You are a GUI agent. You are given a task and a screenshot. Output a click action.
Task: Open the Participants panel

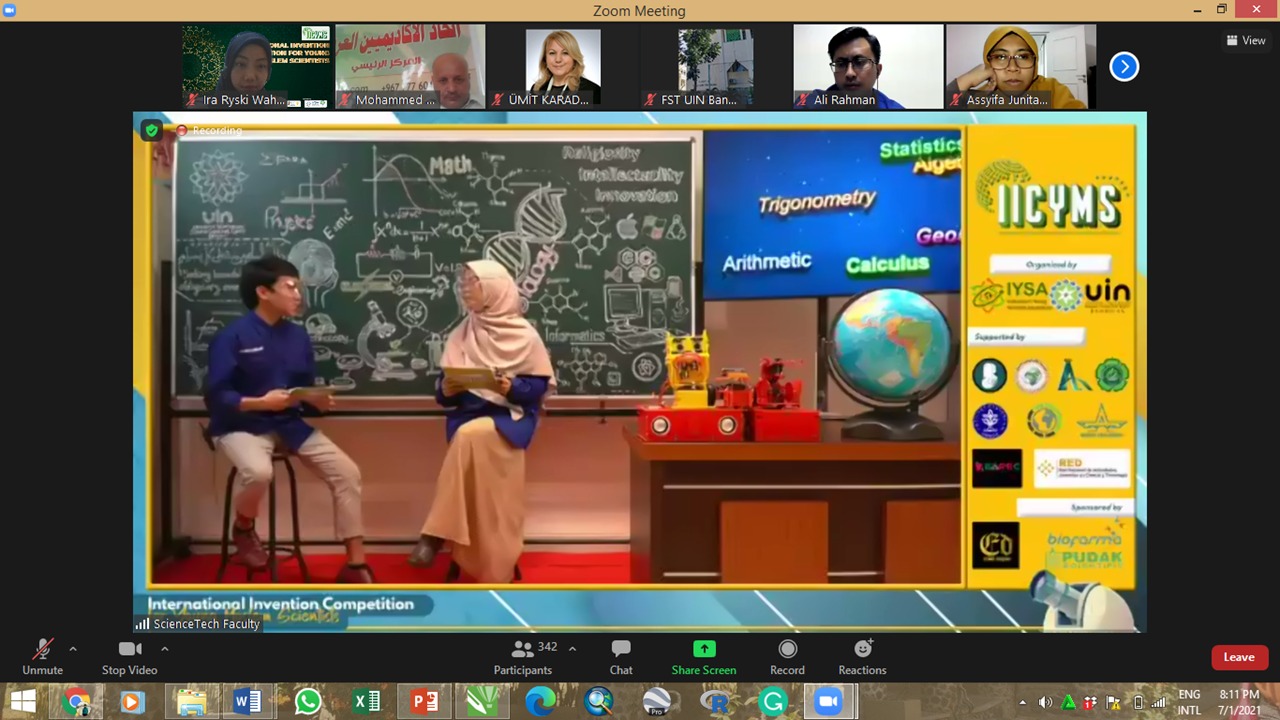[522, 655]
